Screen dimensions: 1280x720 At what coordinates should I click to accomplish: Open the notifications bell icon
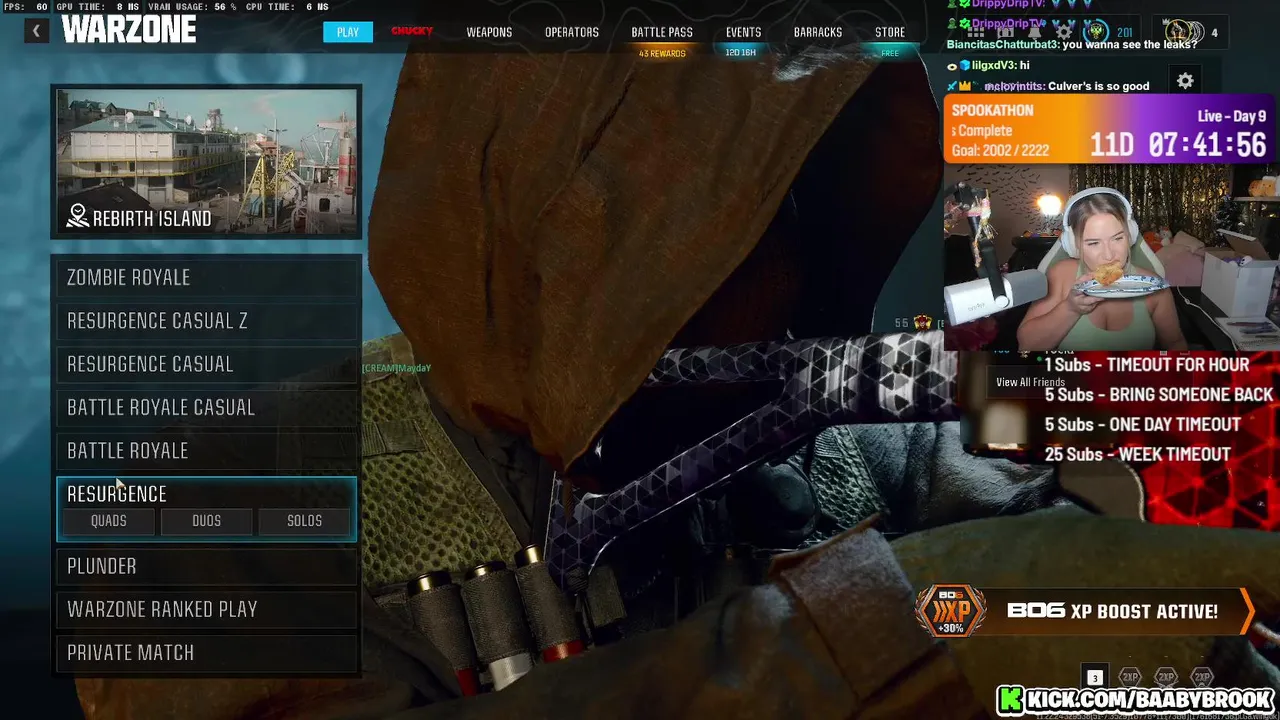(x=1034, y=32)
